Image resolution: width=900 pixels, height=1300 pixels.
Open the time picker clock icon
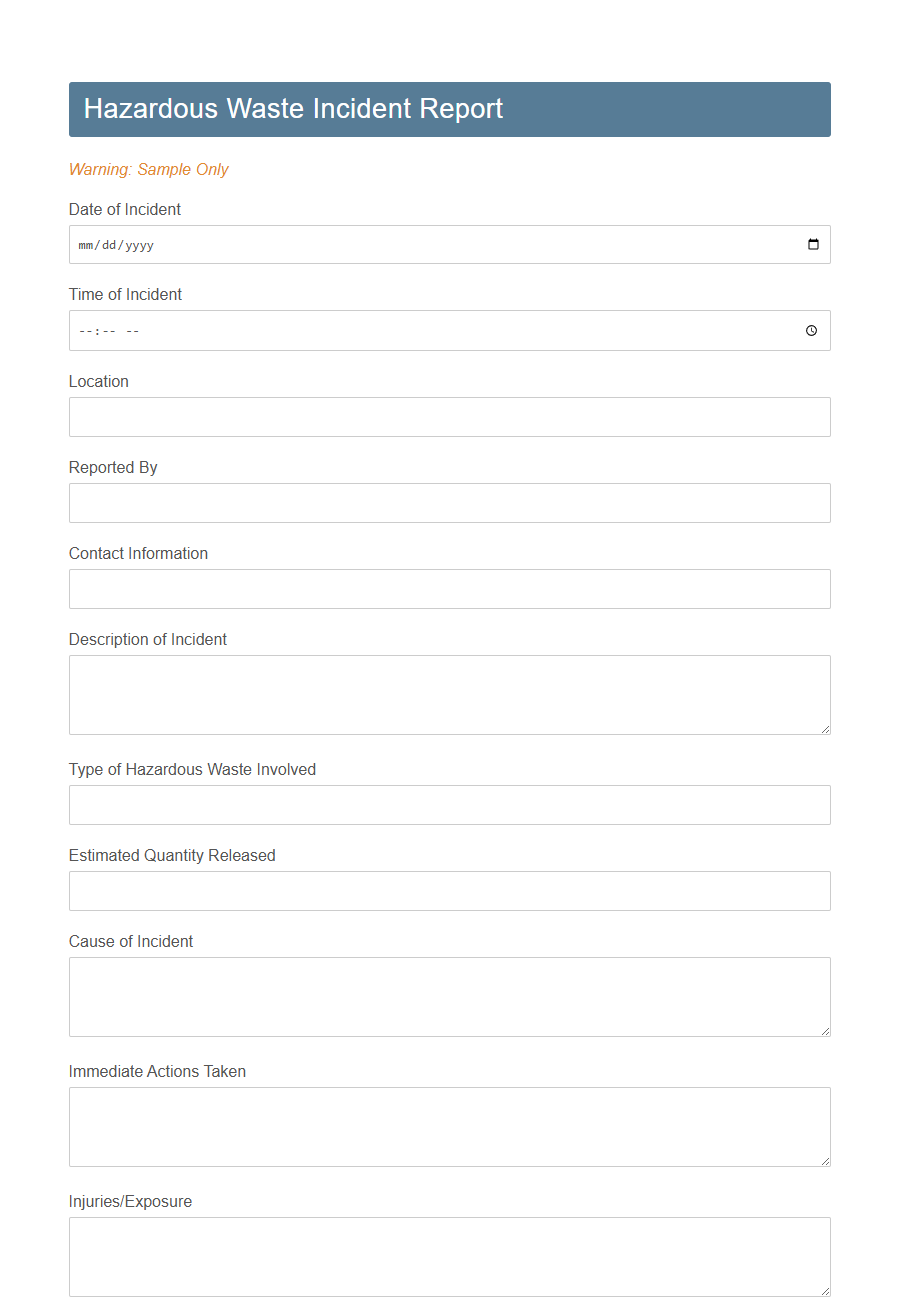coord(810,330)
